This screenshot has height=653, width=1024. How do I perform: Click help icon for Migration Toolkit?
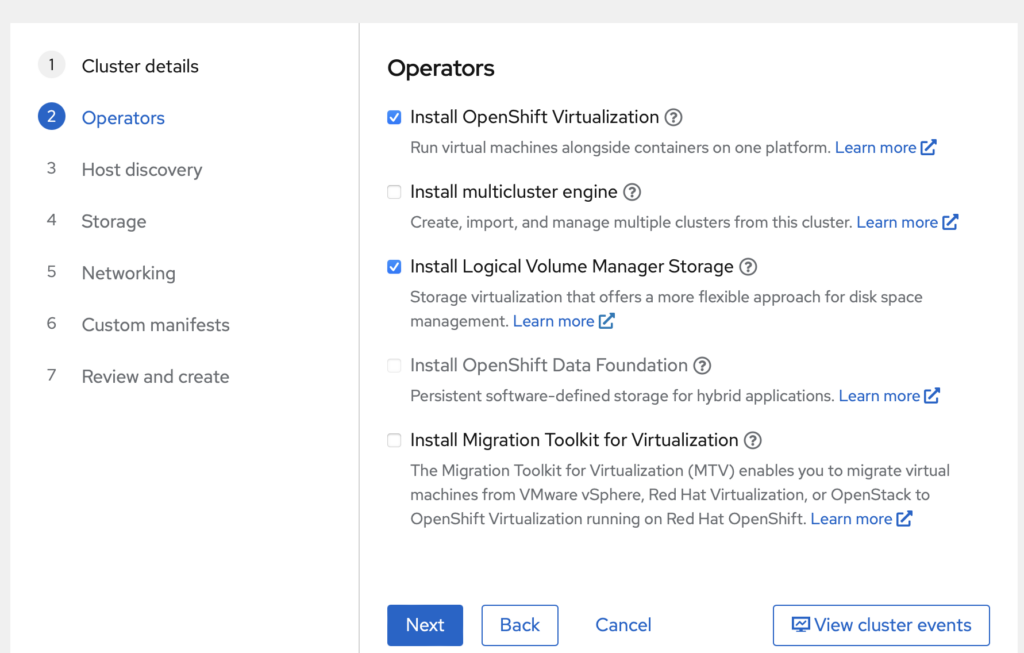click(x=753, y=441)
